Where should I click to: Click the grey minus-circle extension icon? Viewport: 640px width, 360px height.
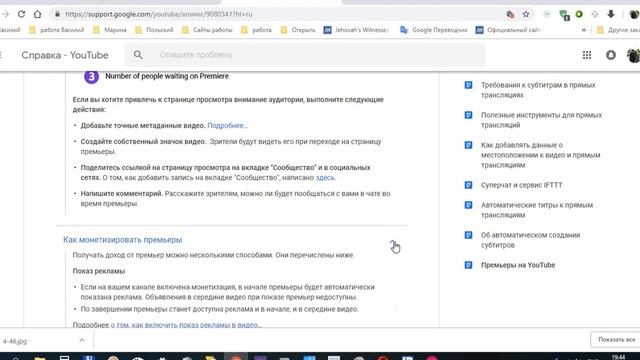pyautogui.click(x=547, y=14)
